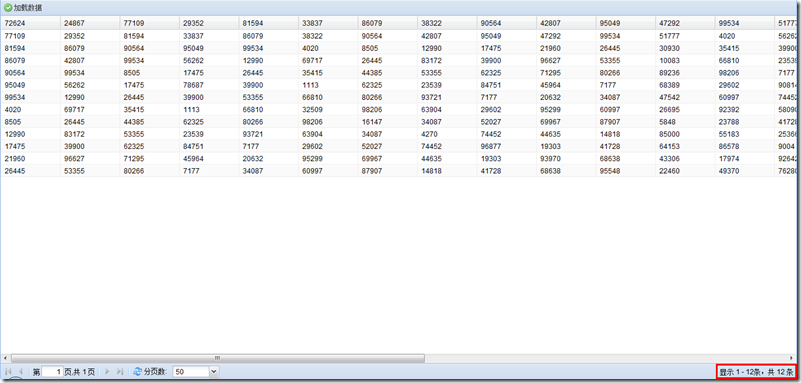Go to the first page using pager icon
The image size is (801, 383).
point(9,372)
